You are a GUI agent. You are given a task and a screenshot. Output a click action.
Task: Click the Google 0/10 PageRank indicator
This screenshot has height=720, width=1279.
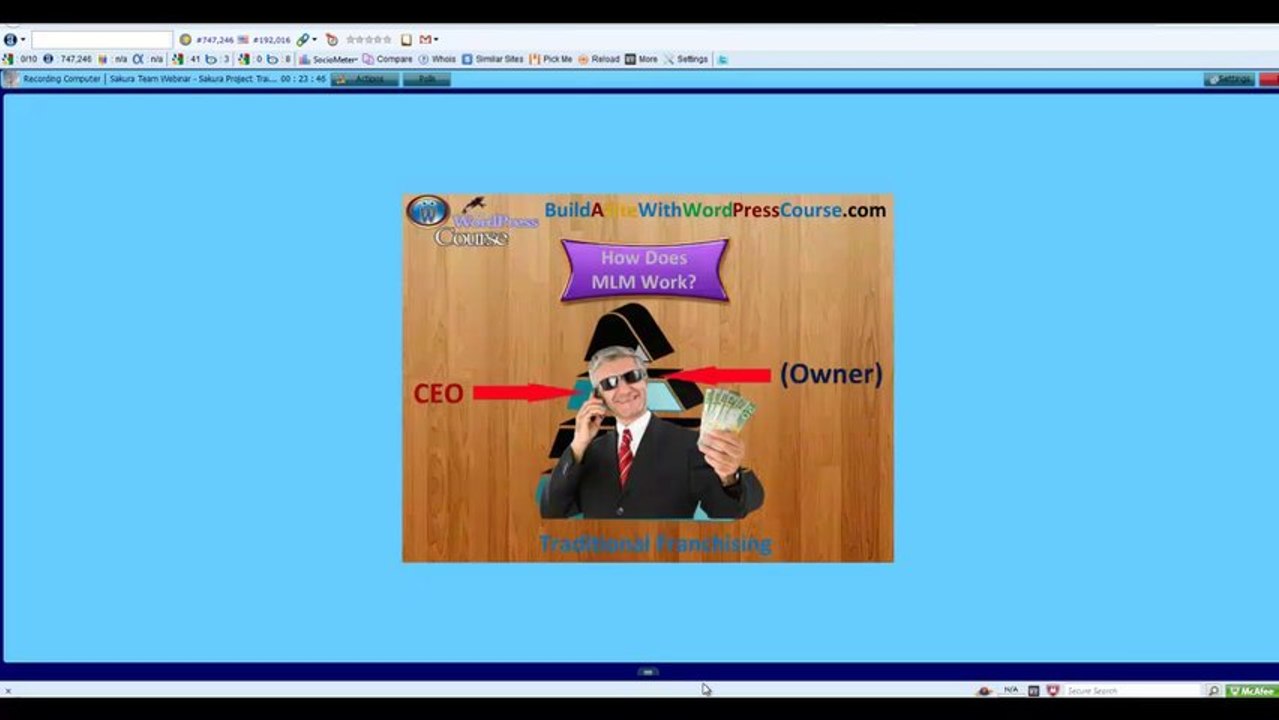[x=21, y=59]
